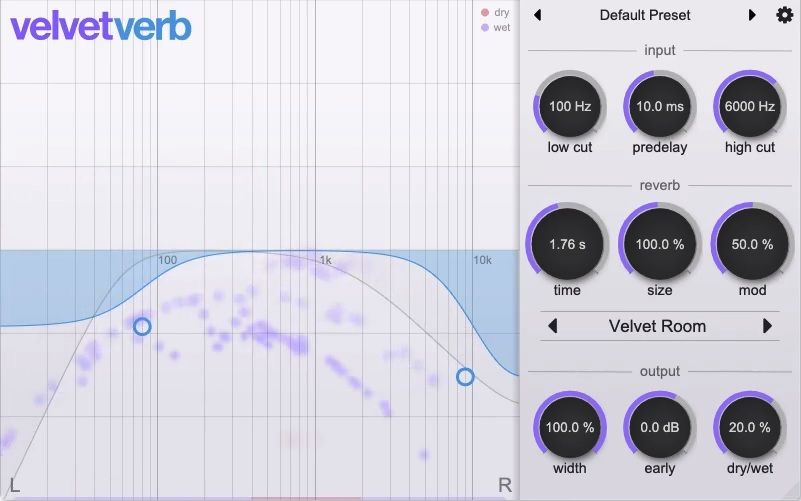
Task: Open the Default Preset name menu
Action: point(645,15)
